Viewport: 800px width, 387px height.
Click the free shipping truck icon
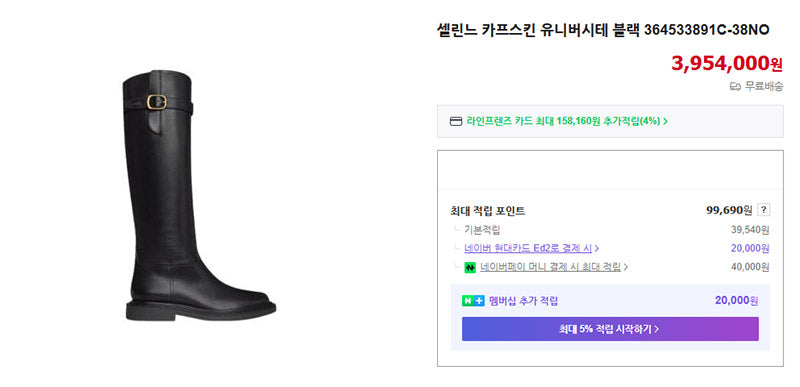click(x=735, y=87)
